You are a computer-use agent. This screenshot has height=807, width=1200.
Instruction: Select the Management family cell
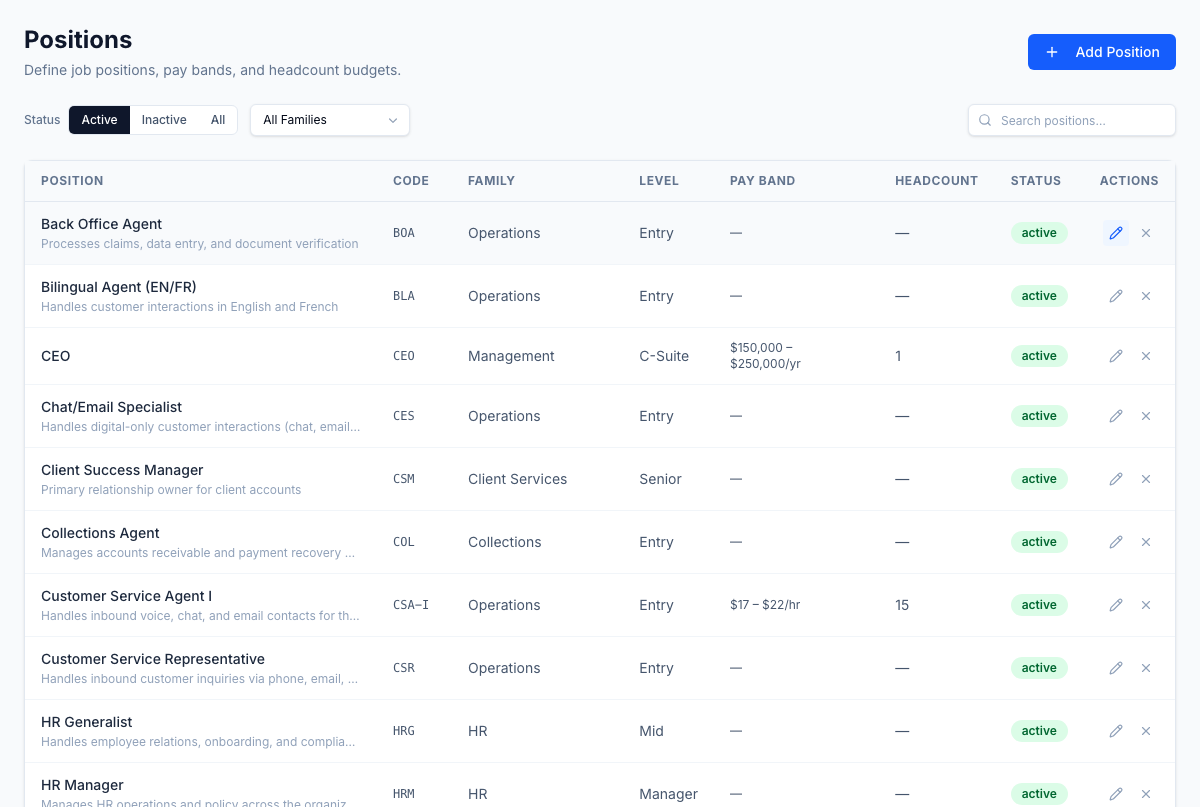click(x=511, y=356)
